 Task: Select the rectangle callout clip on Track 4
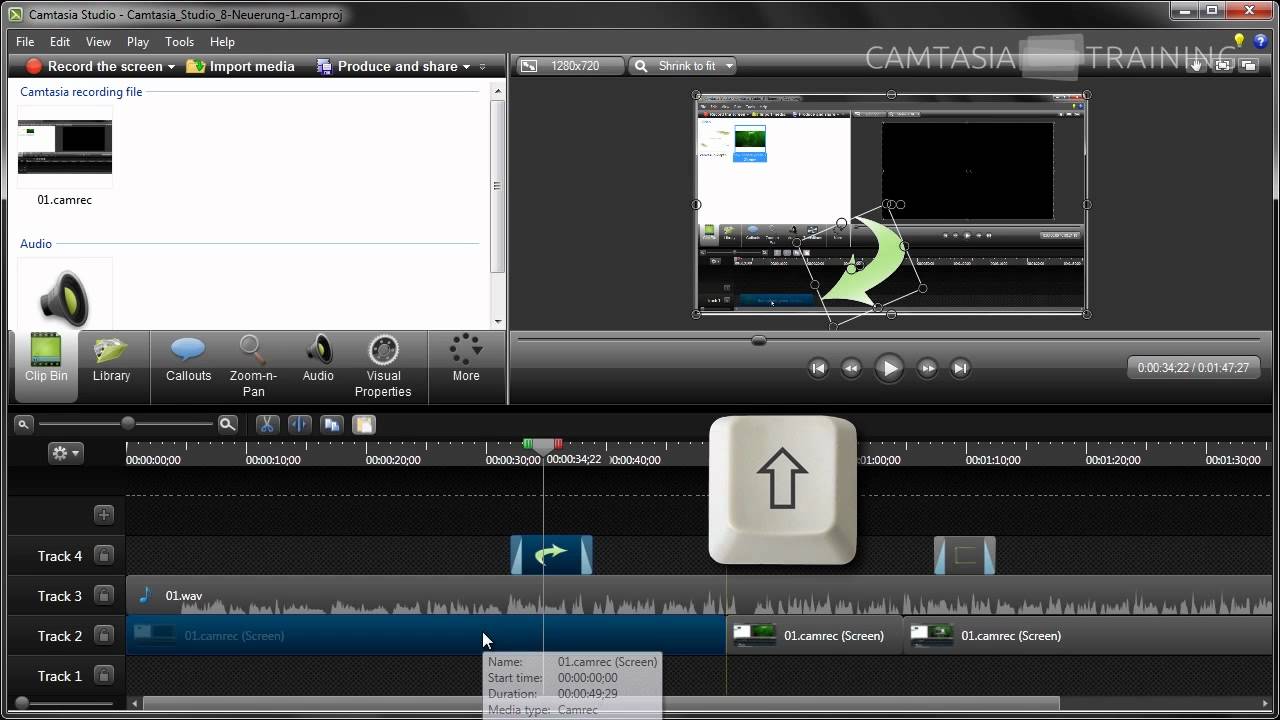pos(965,555)
